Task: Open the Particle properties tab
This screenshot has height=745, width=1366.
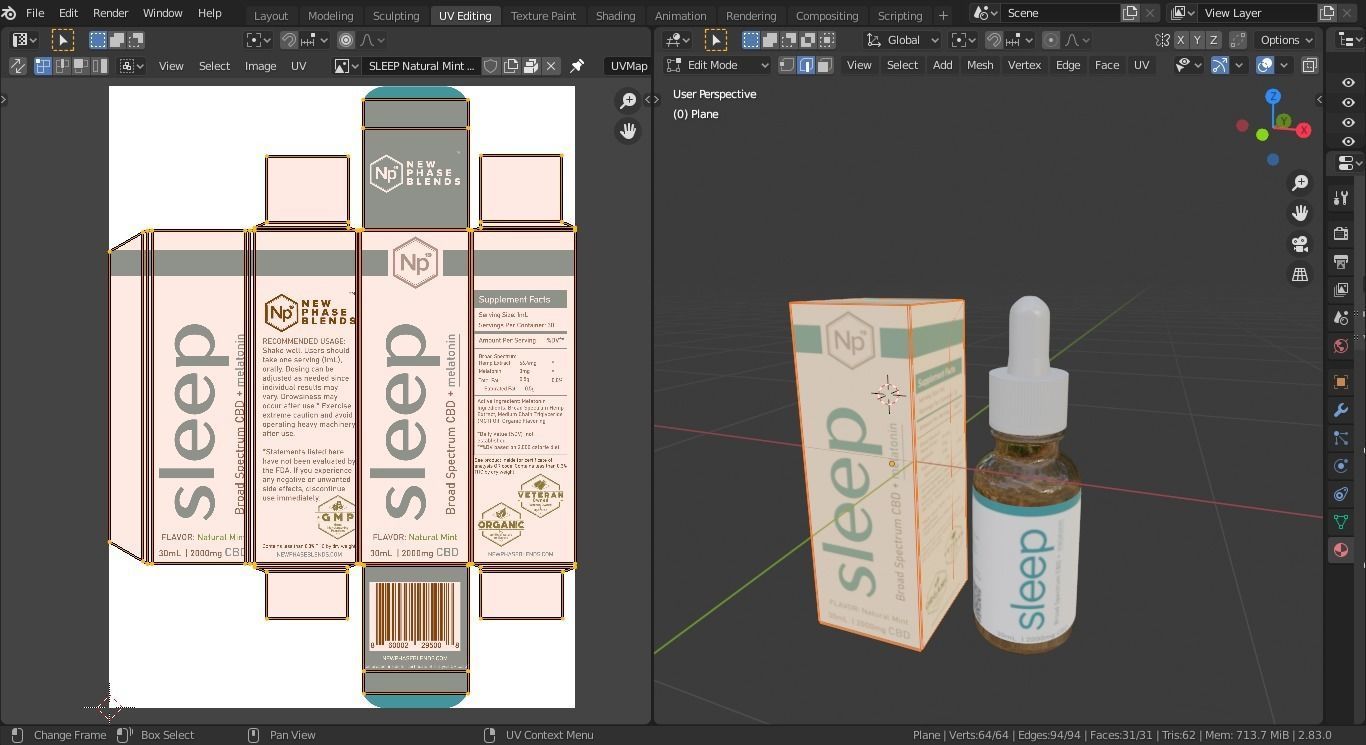Action: [1341, 438]
